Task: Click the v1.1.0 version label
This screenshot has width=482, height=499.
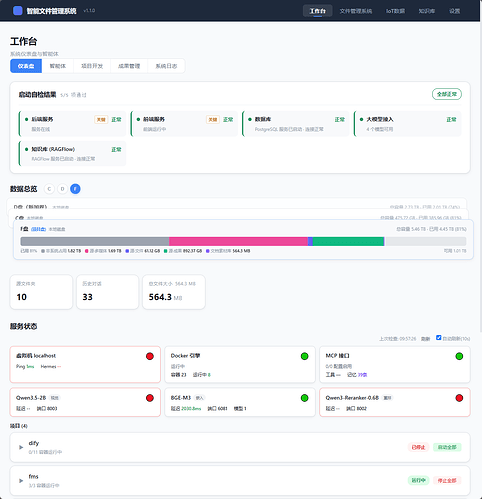Action: coord(89,11)
